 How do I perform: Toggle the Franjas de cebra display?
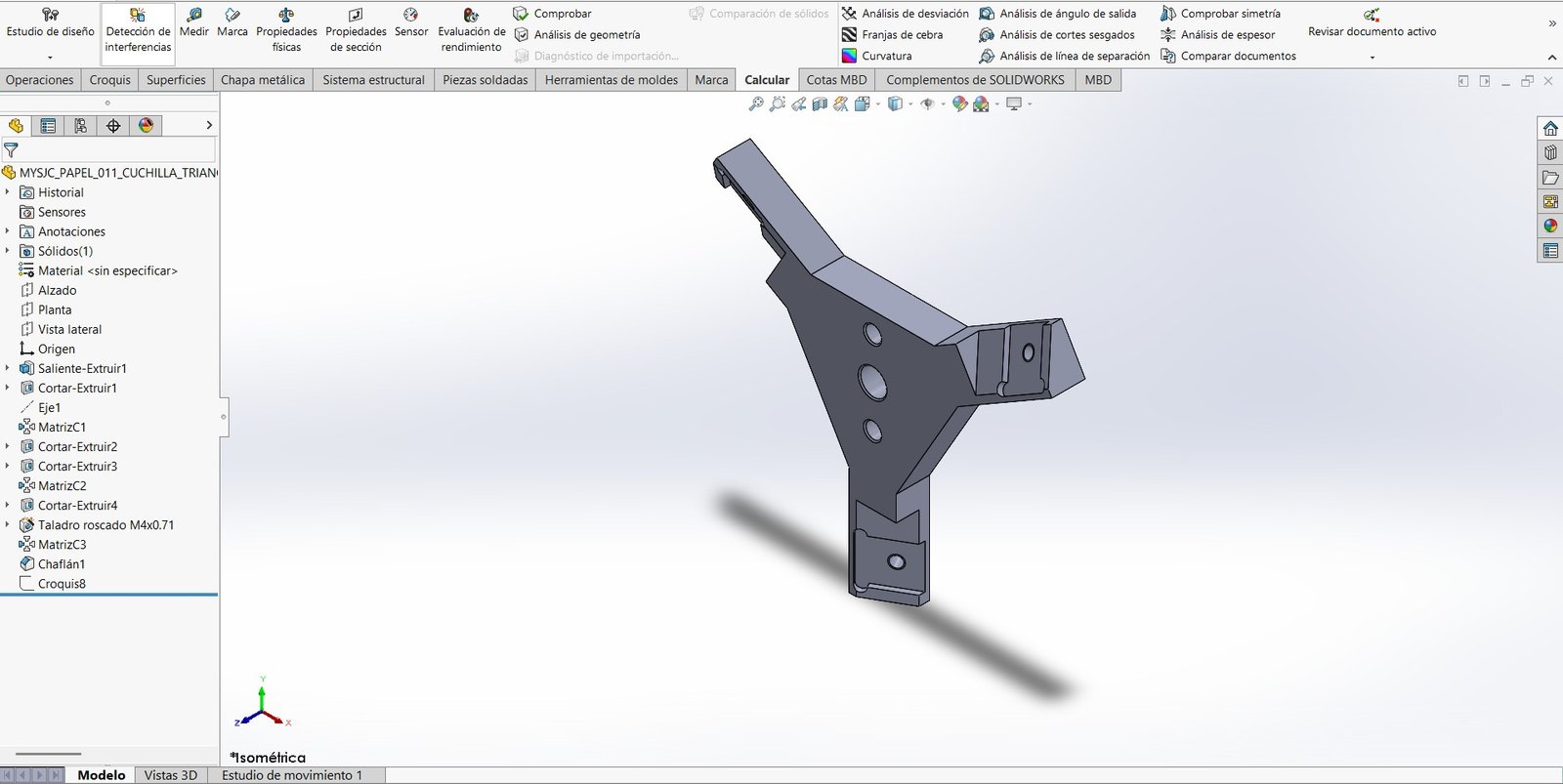click(891, 35)
